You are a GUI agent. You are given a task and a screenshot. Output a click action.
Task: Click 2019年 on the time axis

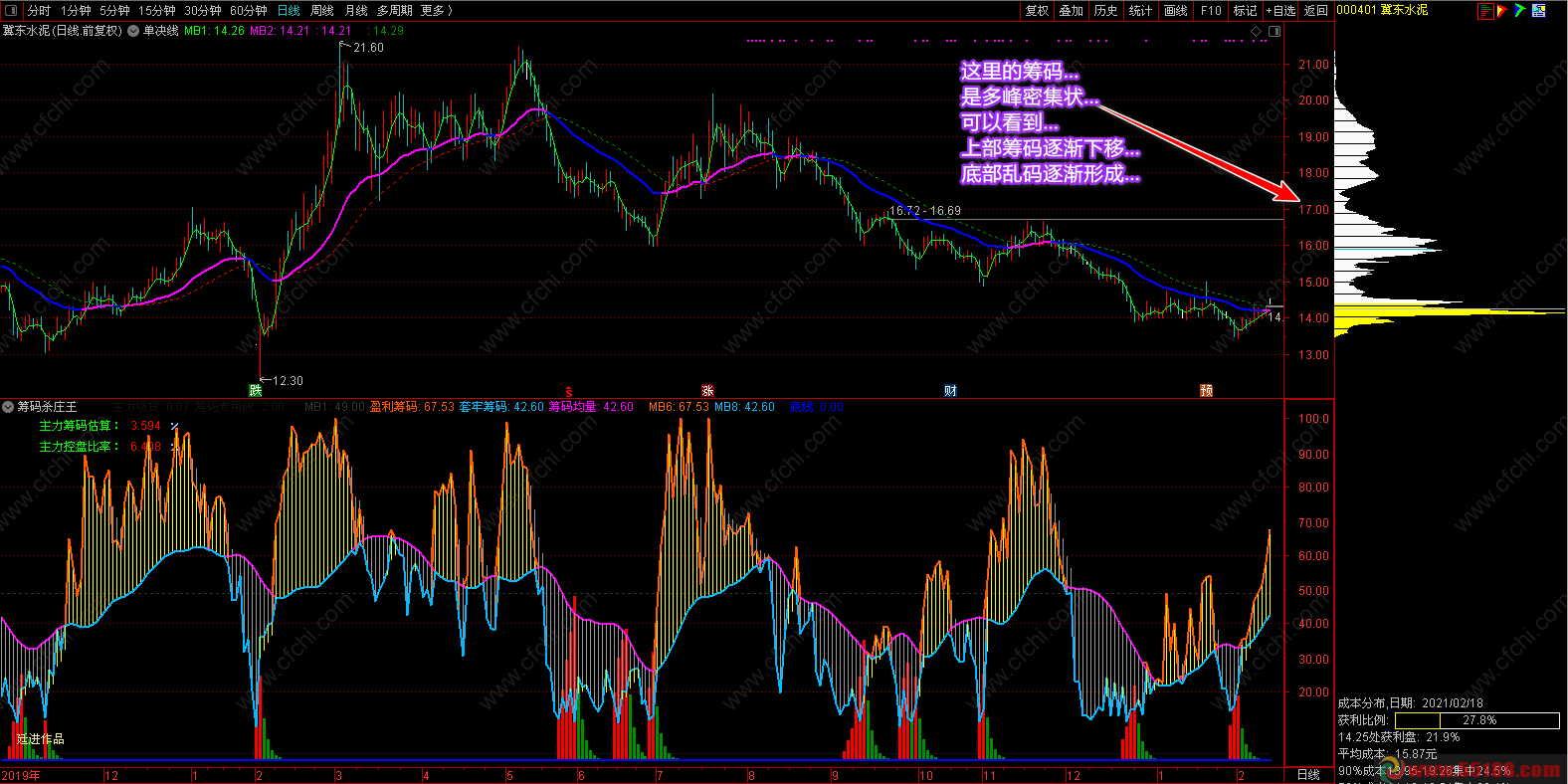[21, 776]
